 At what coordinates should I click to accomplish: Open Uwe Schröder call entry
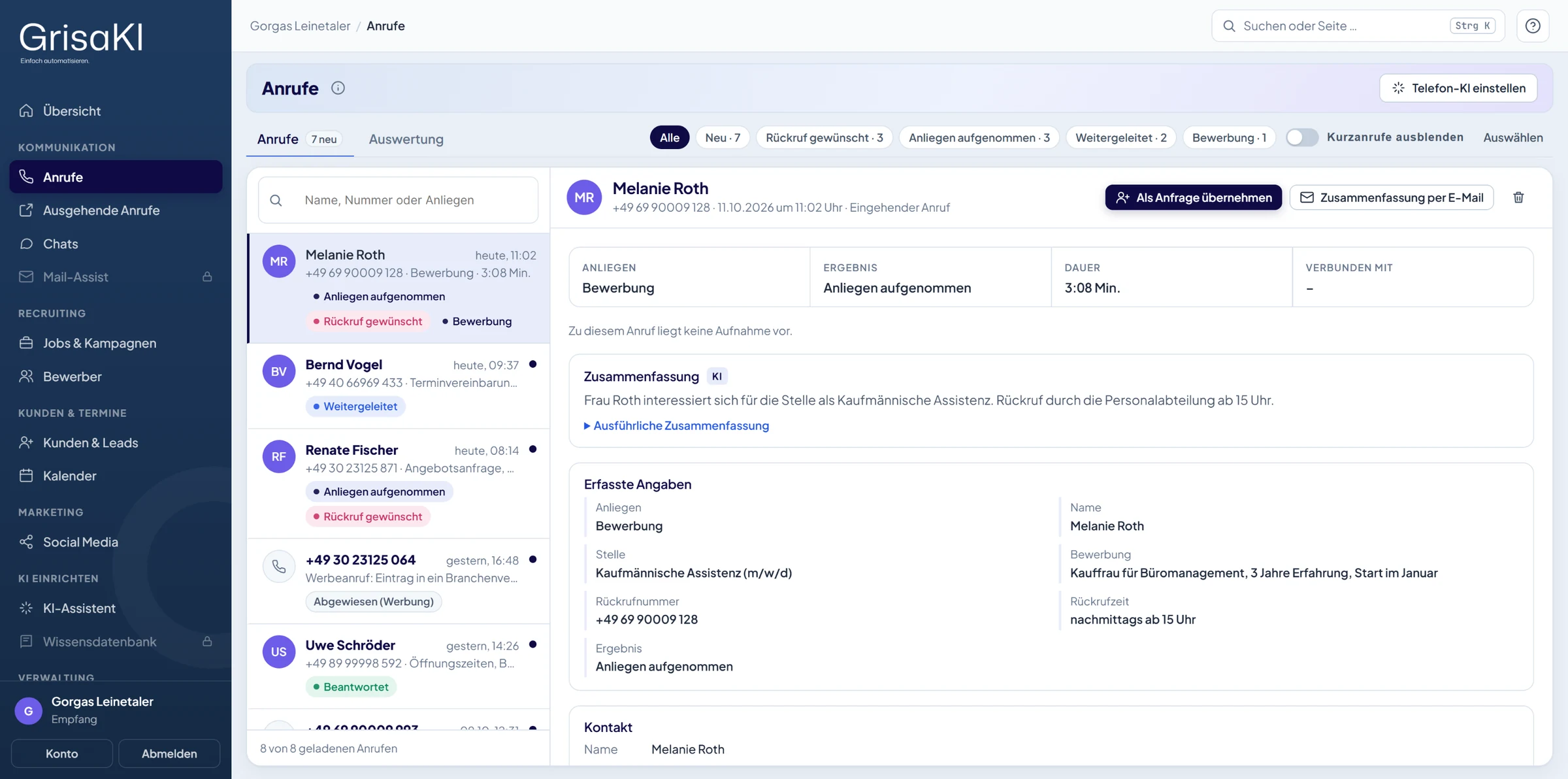(x=399, y=667)
